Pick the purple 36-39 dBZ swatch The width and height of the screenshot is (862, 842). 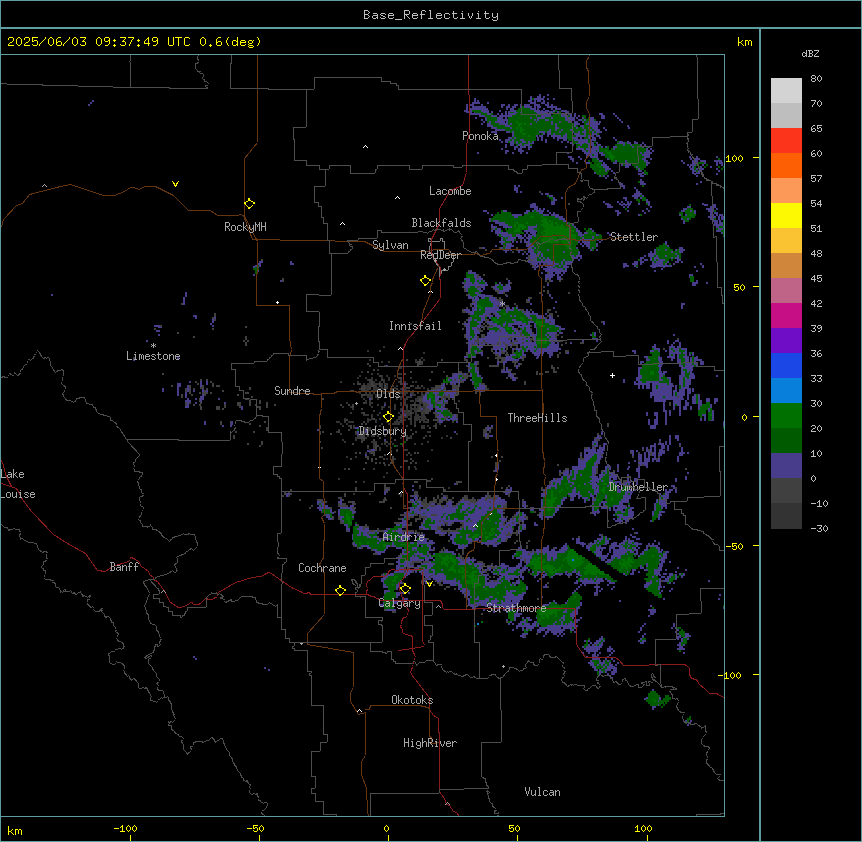click(x=786, y=341)
